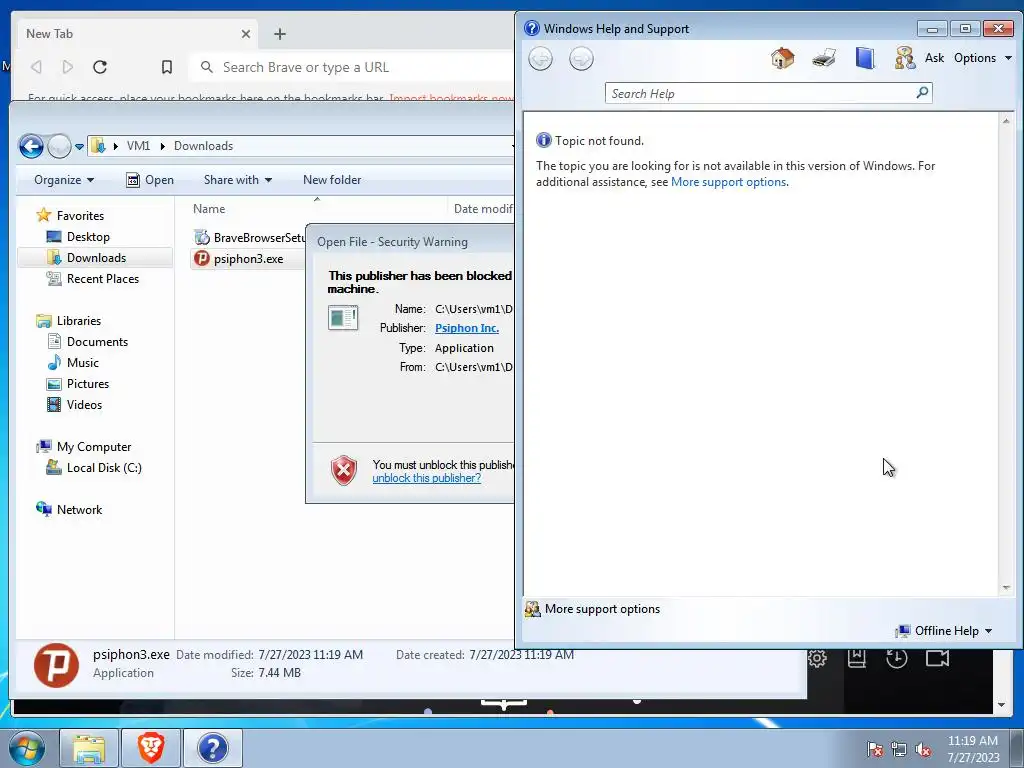
Task: Click the Search Help magnifier icon
Action: click(922, 93)
